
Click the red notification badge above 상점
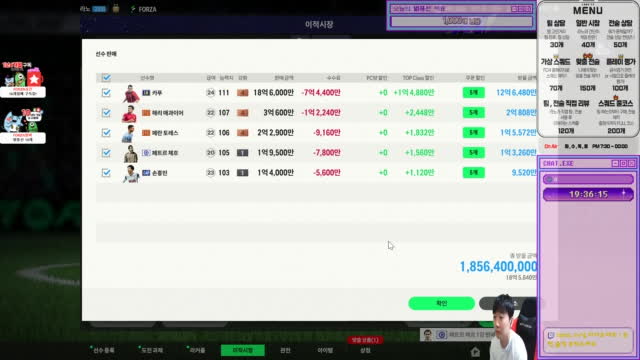click(x=365, y=340)
